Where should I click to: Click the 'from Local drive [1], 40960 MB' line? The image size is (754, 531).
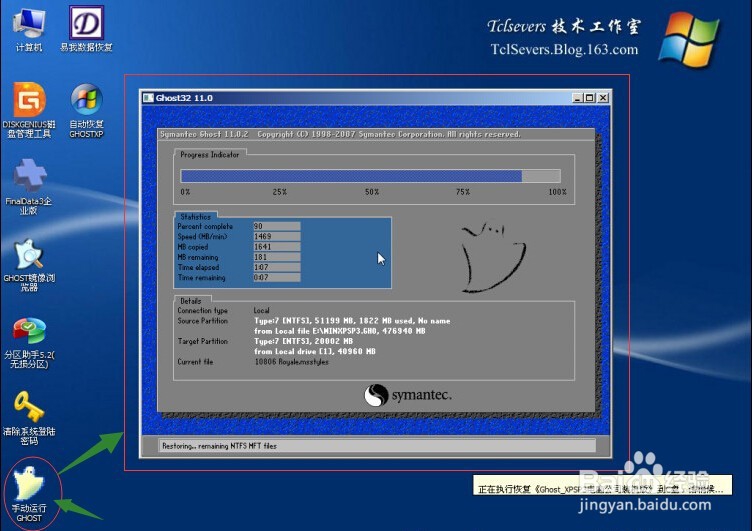pyautogui.click(x=315, y=351)
